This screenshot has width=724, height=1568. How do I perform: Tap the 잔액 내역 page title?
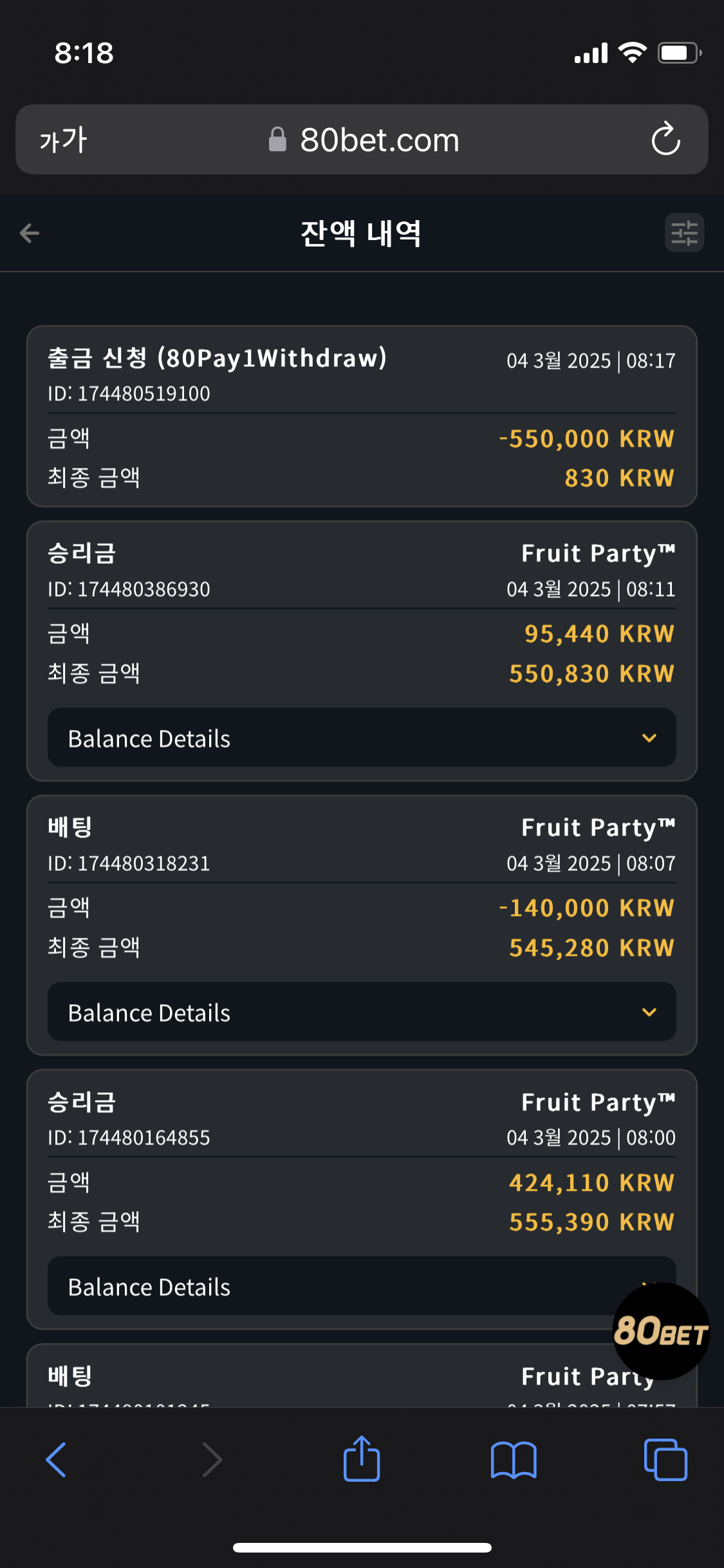tap(361, 233)
